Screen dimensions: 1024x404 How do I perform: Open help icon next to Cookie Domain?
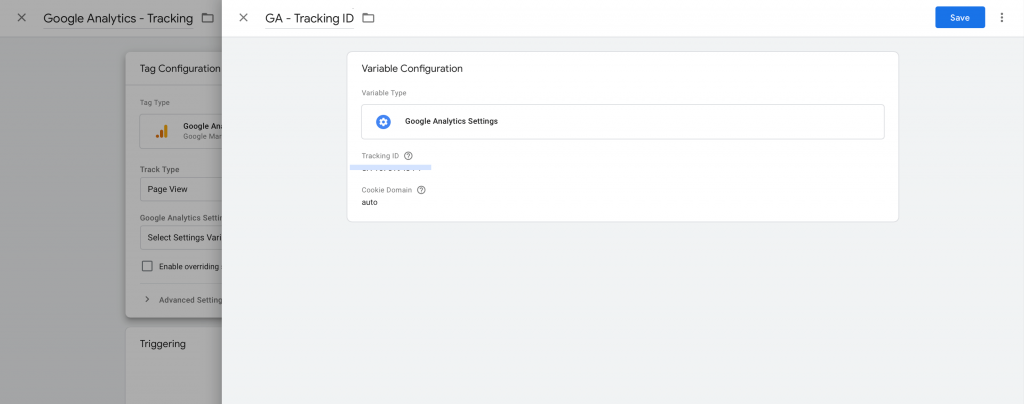pyautogui.click(x=421, y=190)
